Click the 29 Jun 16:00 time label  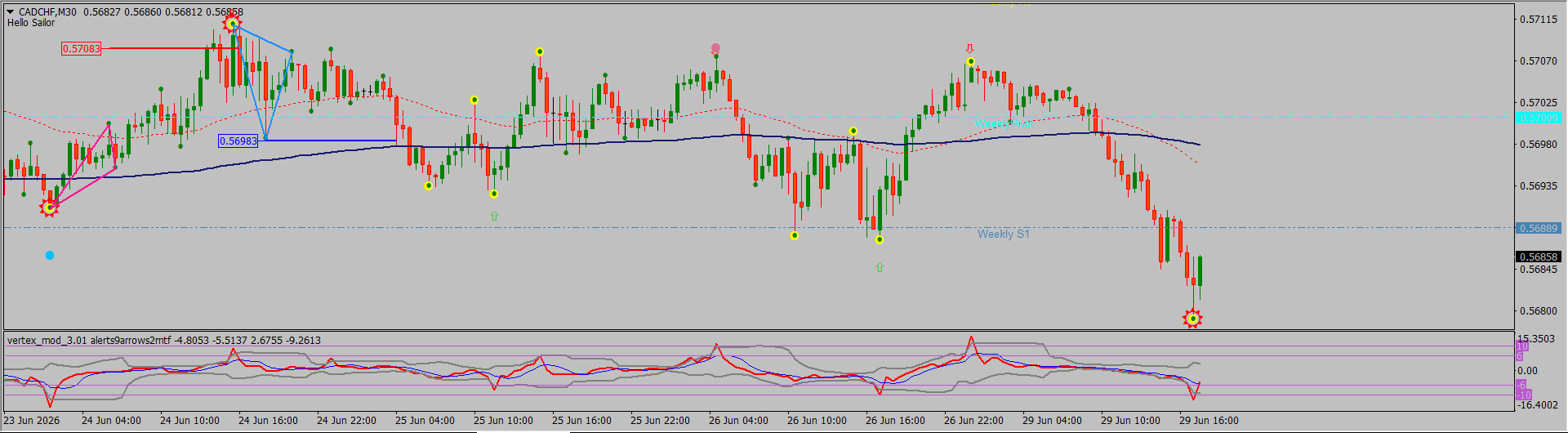point(1209,421)
